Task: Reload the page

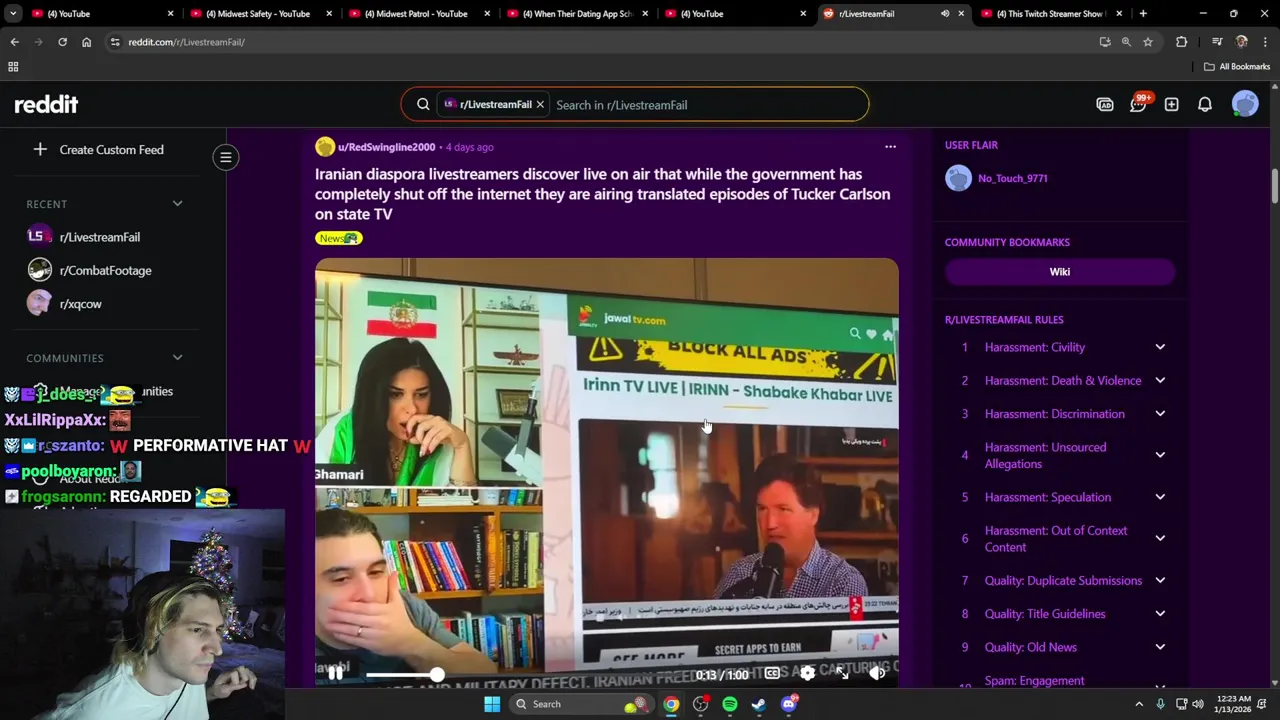Action: [62, 42]
